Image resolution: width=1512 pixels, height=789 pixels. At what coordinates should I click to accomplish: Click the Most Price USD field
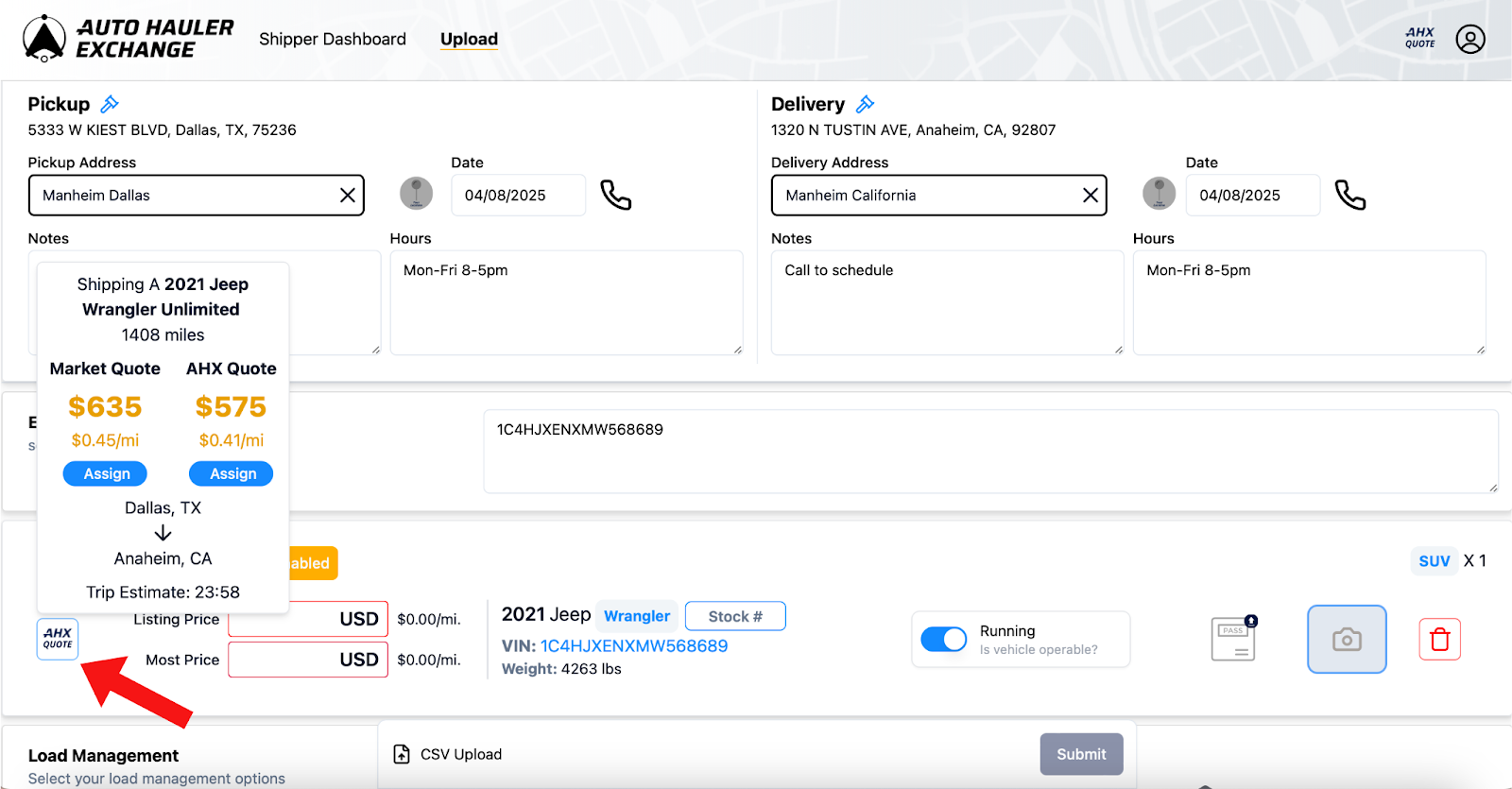[x=308, y=660]
